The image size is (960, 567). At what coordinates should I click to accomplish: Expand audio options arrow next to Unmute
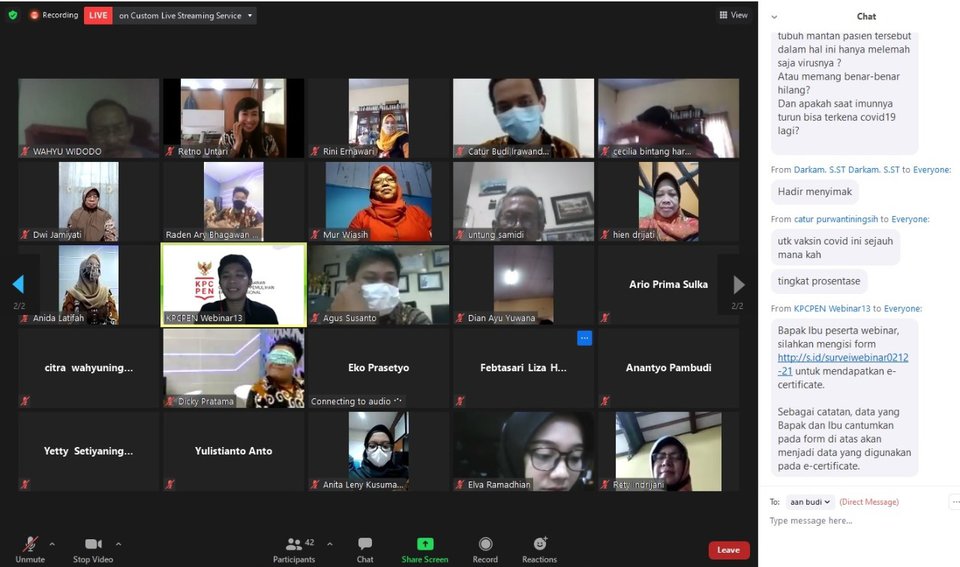click(52, 544)
